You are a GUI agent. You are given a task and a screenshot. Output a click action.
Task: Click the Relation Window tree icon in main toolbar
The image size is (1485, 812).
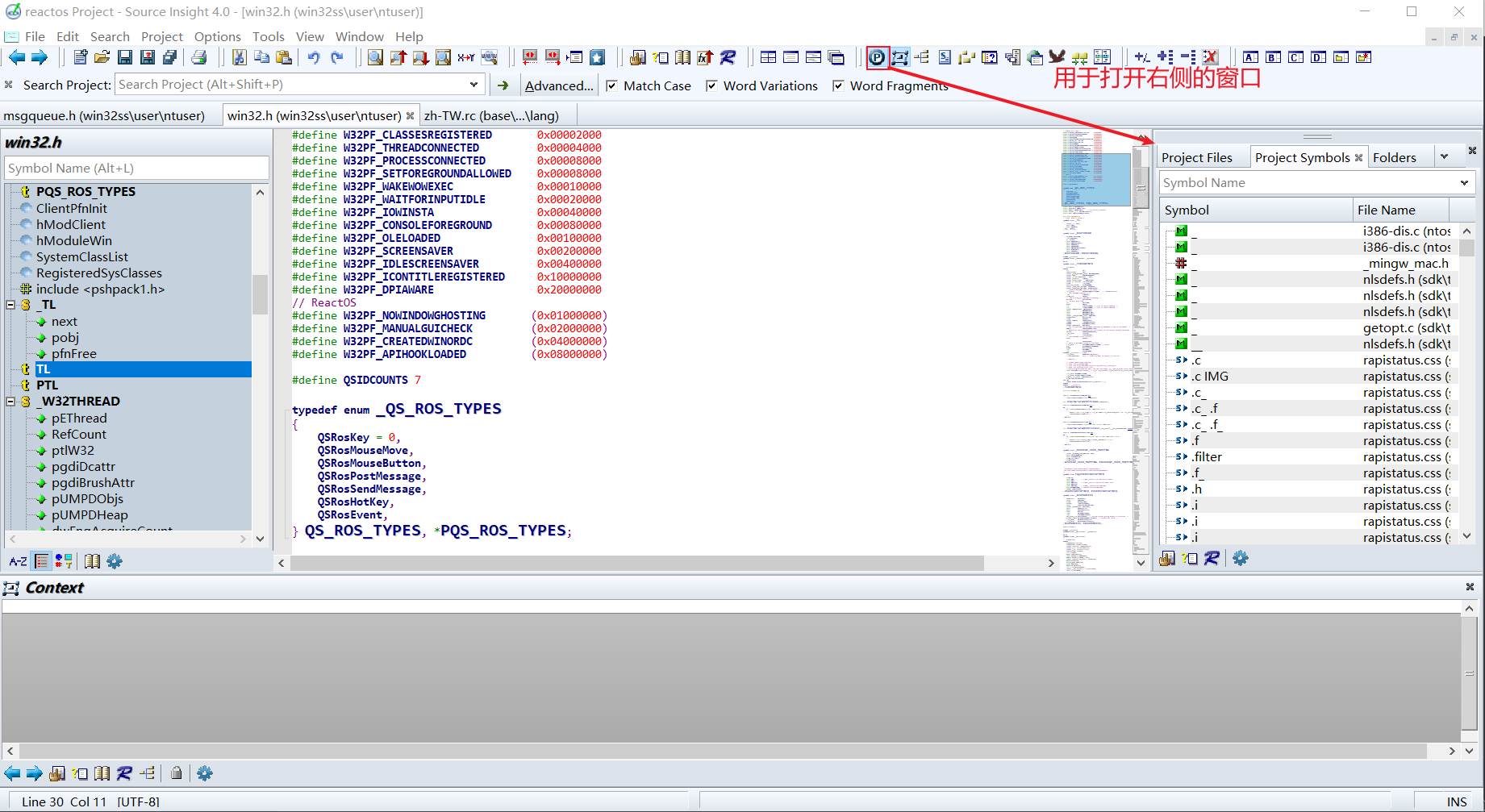[x=922, y=57]
